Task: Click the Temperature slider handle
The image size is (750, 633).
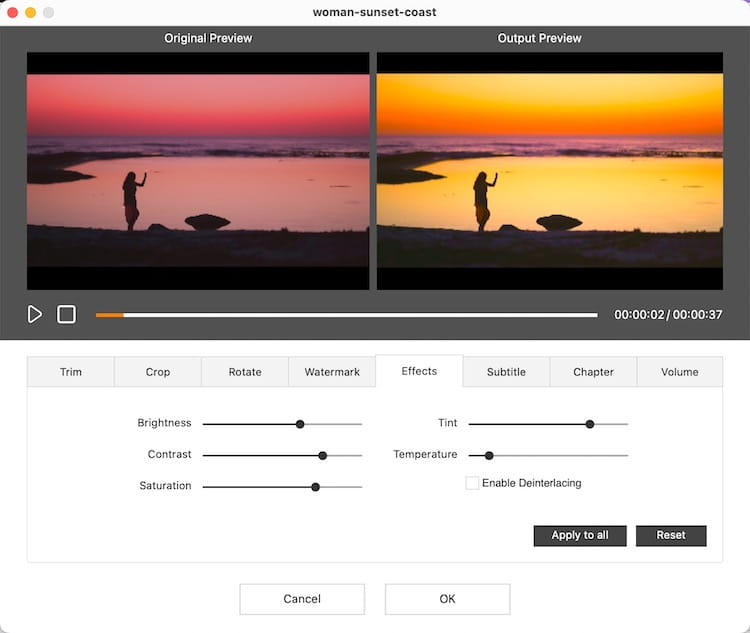Action: click(x=489, y=455)
